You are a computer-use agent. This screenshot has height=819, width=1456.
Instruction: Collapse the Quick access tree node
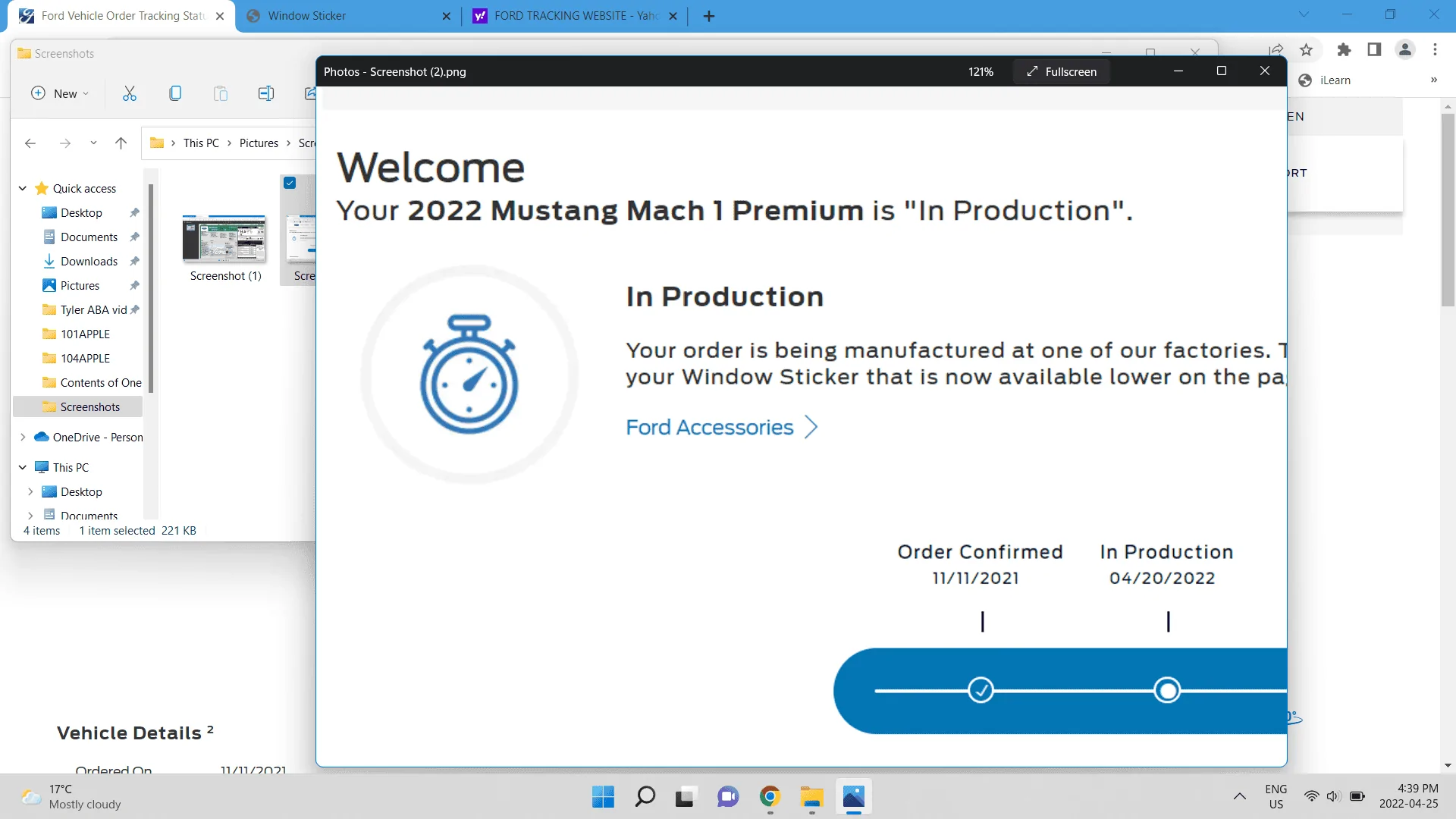click(23, 188)
